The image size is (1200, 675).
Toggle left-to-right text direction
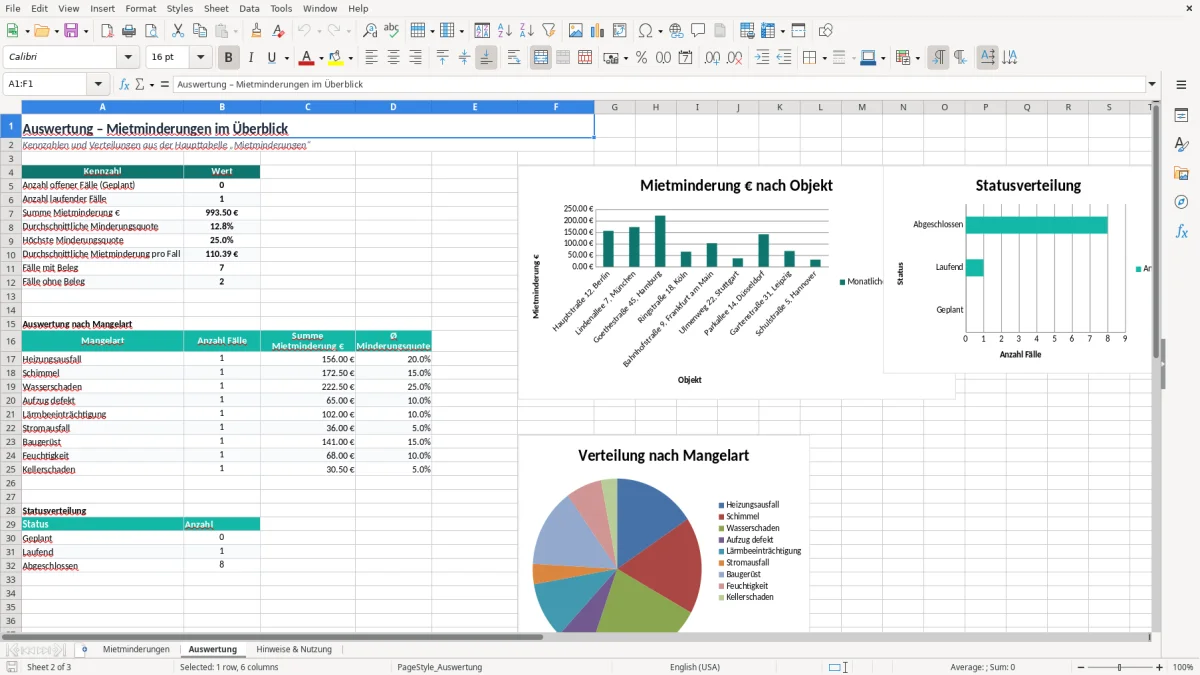pyautogui.click(x=938, y=58)
